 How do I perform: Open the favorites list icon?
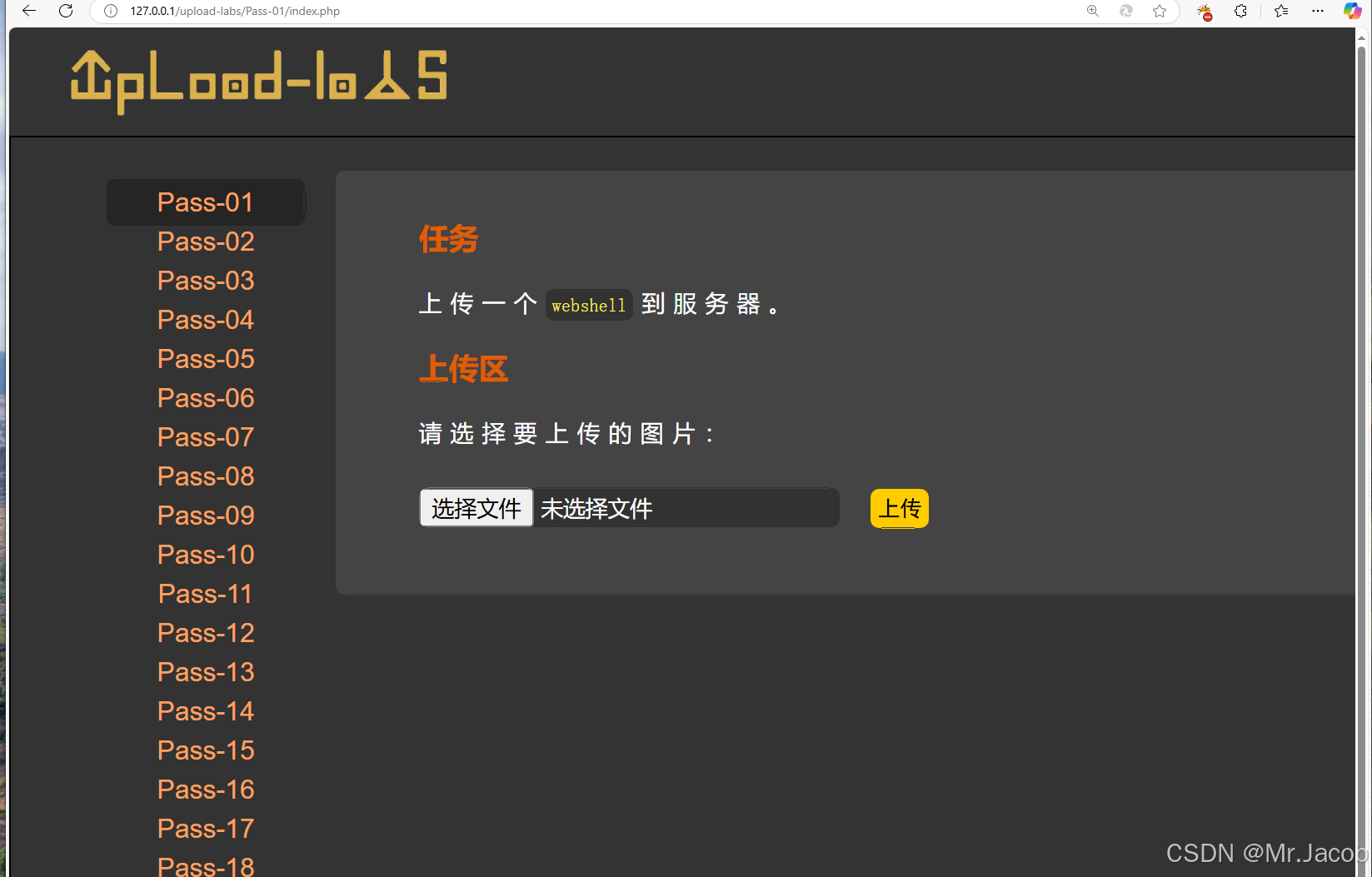[1281, 11]
